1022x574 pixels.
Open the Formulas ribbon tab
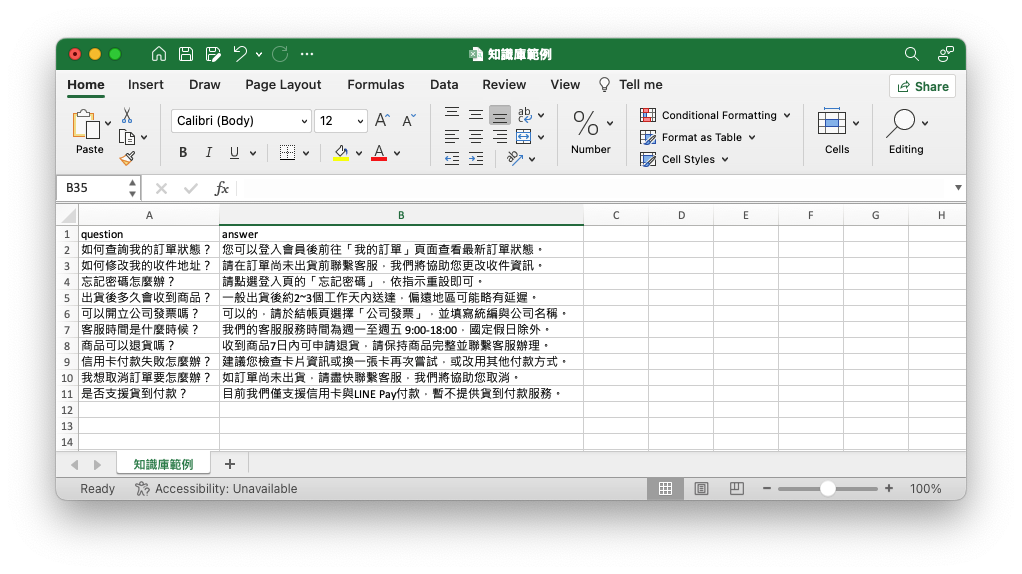coord(376,85)
